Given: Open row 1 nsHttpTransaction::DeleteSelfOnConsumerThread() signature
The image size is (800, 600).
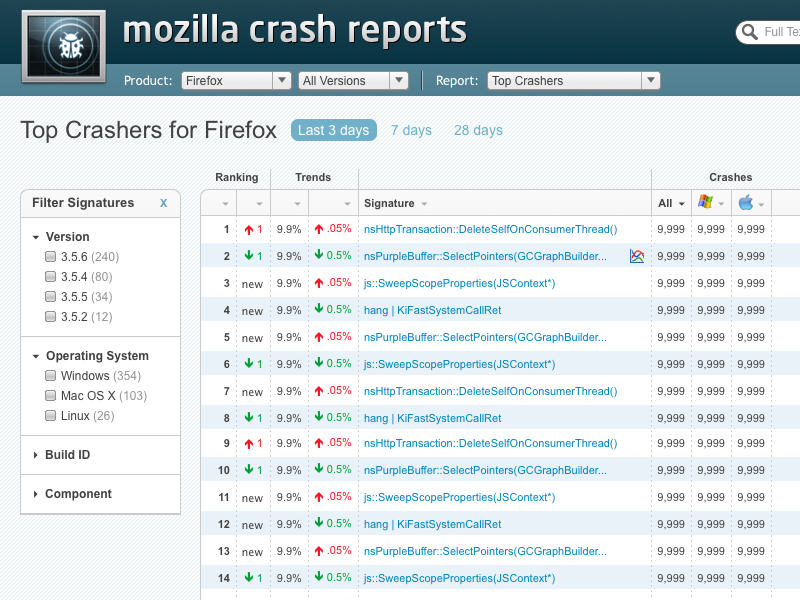Looking at the screenshot, I should (x=490, y=230).
